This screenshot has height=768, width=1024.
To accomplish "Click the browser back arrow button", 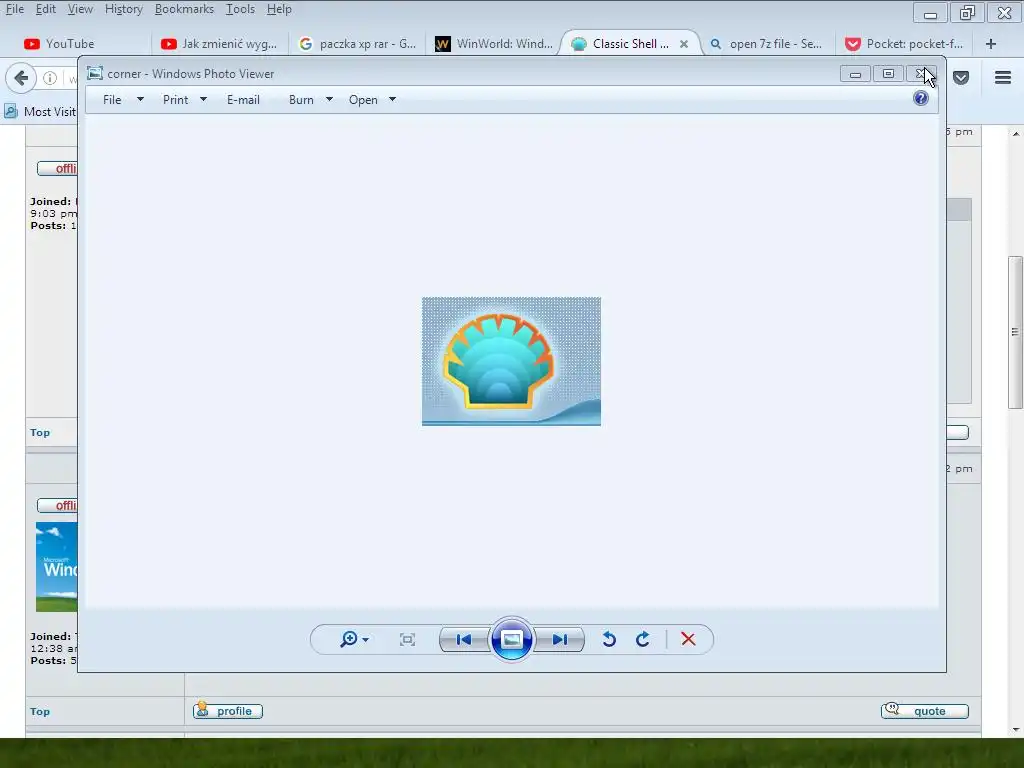I will click(21, 78).
